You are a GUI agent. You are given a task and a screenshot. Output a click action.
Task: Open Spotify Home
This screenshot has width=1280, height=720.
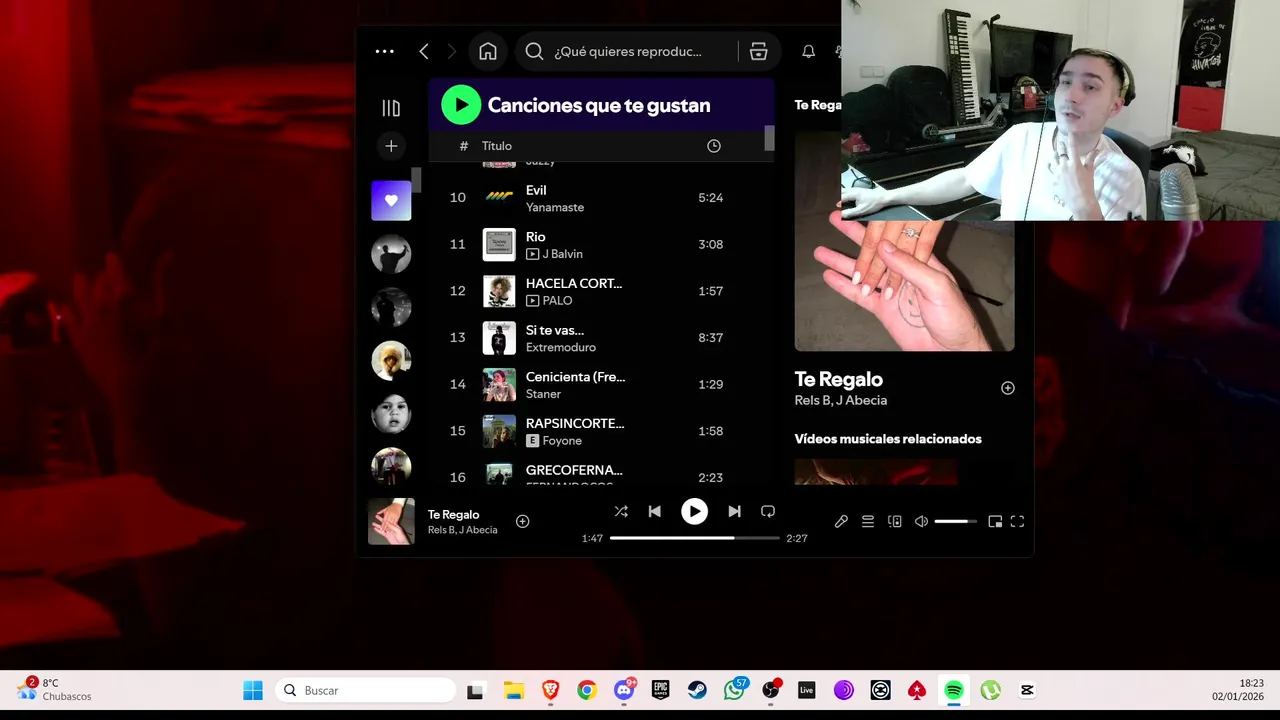pyautogui.click(x=488, y=51)
